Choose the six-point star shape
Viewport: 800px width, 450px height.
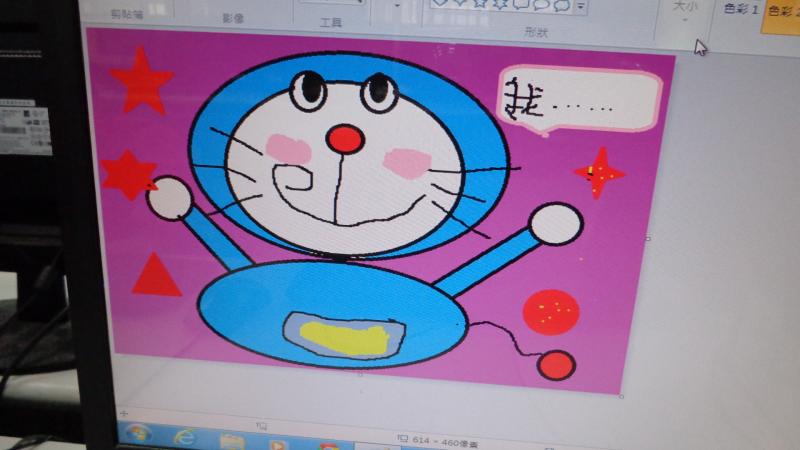(x=500, y=4)
